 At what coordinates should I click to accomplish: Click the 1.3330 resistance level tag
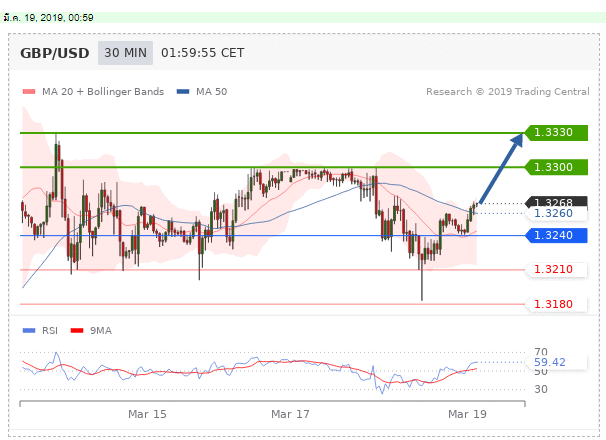[556, 133]
